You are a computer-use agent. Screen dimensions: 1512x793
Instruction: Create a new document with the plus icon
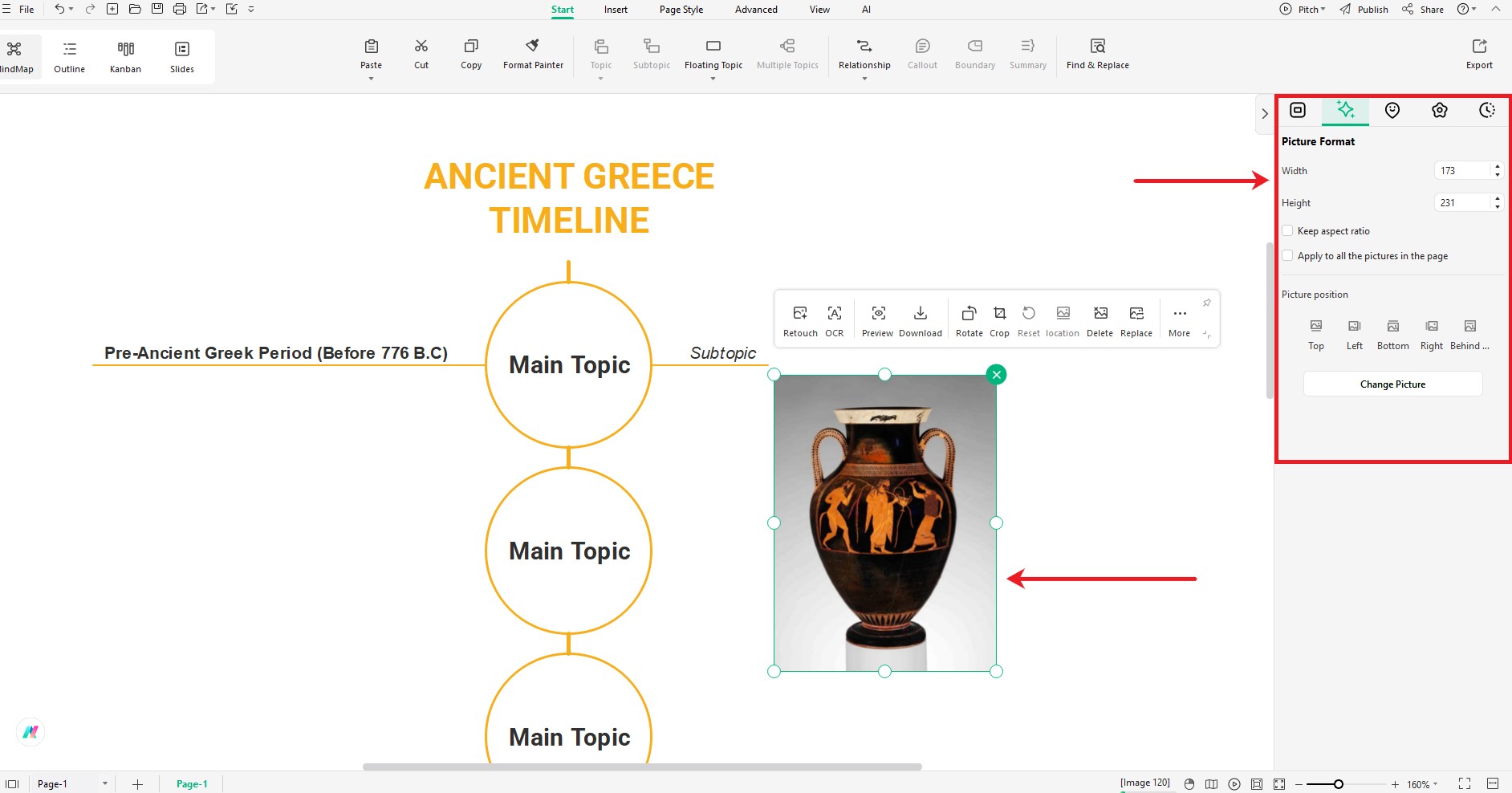click(x=112, y=9)
